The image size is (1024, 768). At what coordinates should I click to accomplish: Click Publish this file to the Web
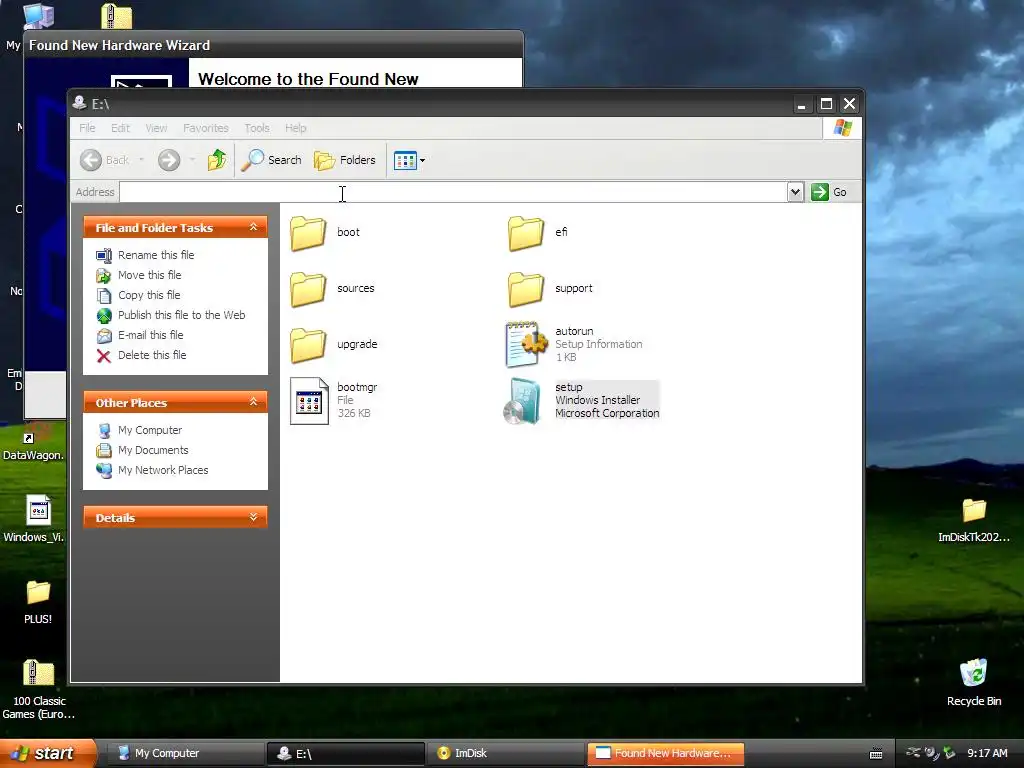tap(182, 315)
